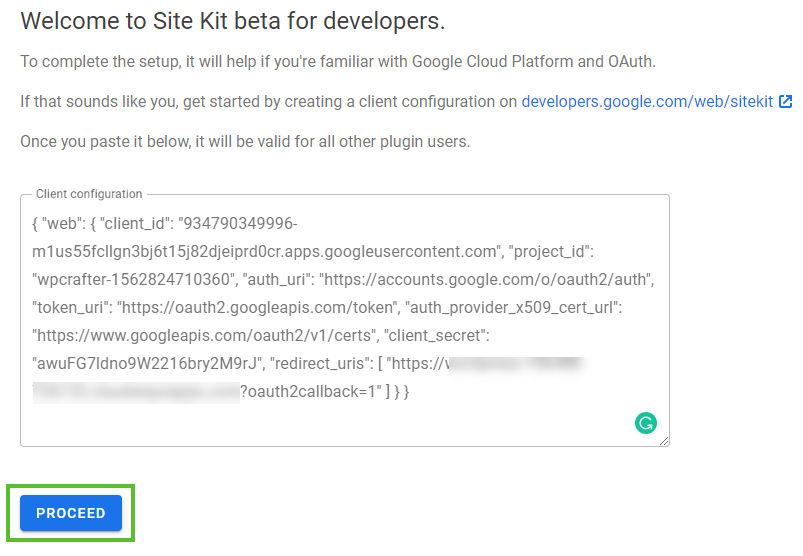The height and width of the screenshot is (556, 803).
Task: Click the sentence mentioning Google Cloud Platform and OAuth
Action: point(338,61)
